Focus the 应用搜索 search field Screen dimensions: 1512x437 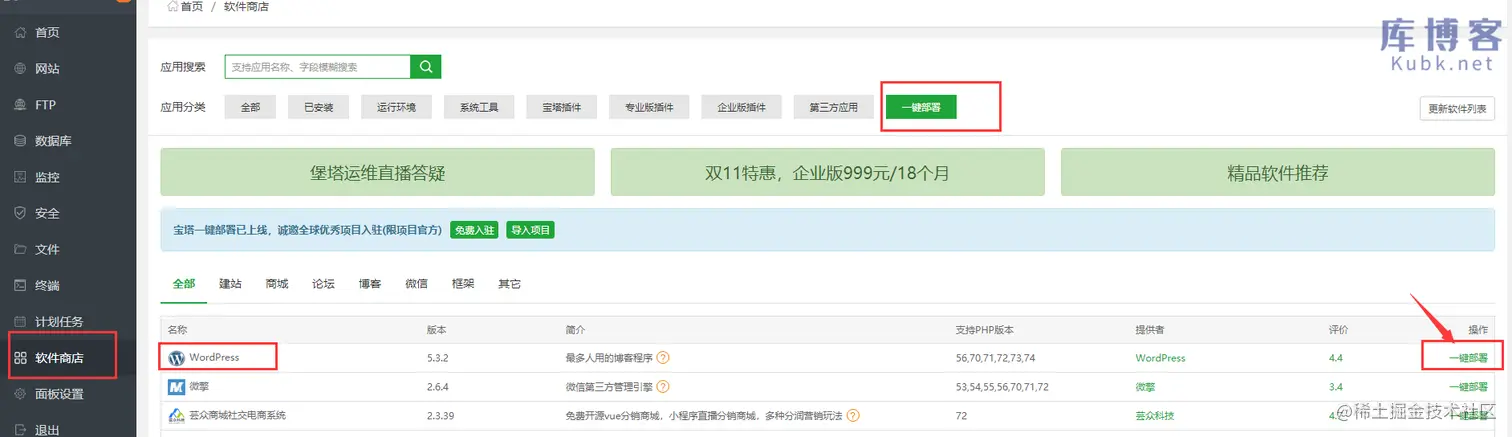tap(317, 67)
